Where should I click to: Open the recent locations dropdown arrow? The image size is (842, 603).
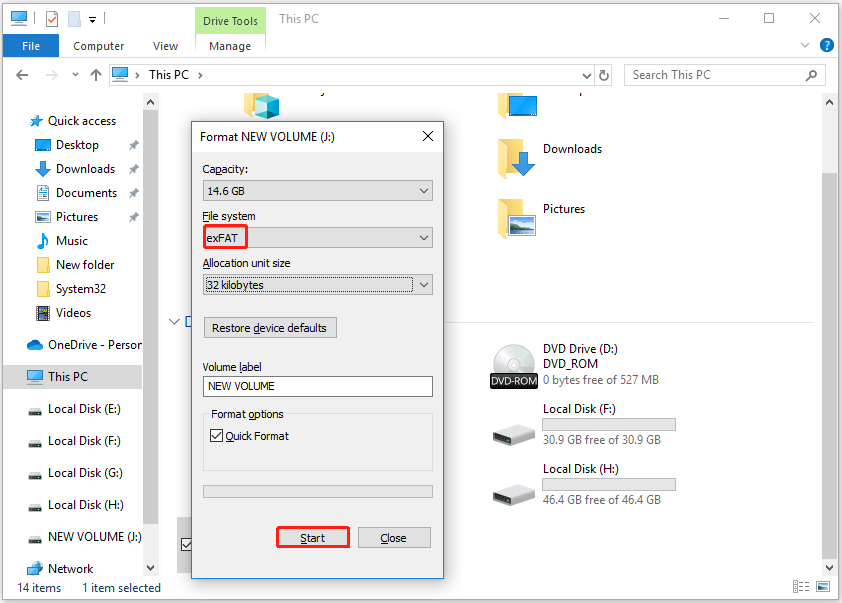click(75, 75)
